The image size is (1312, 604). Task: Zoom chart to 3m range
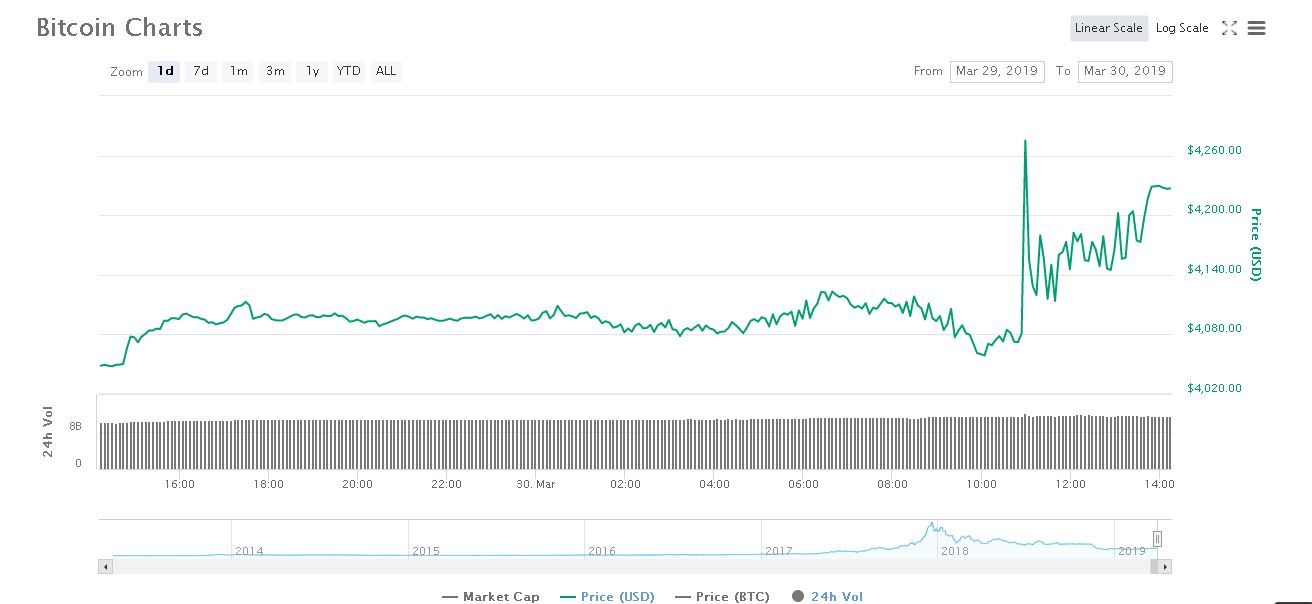(x=275, y=71)
